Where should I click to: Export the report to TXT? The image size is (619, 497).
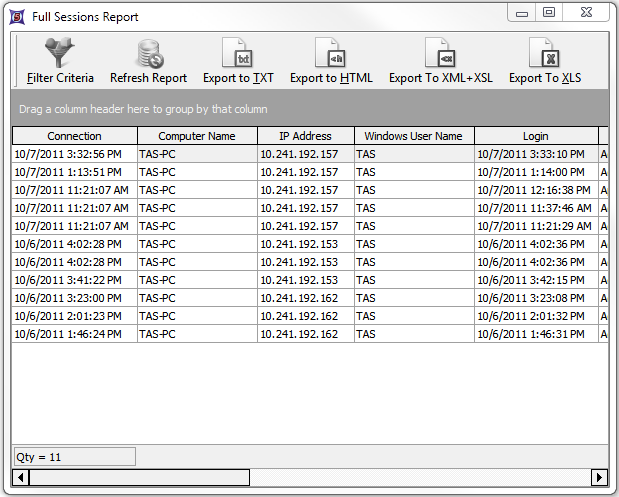coord(238,52)
